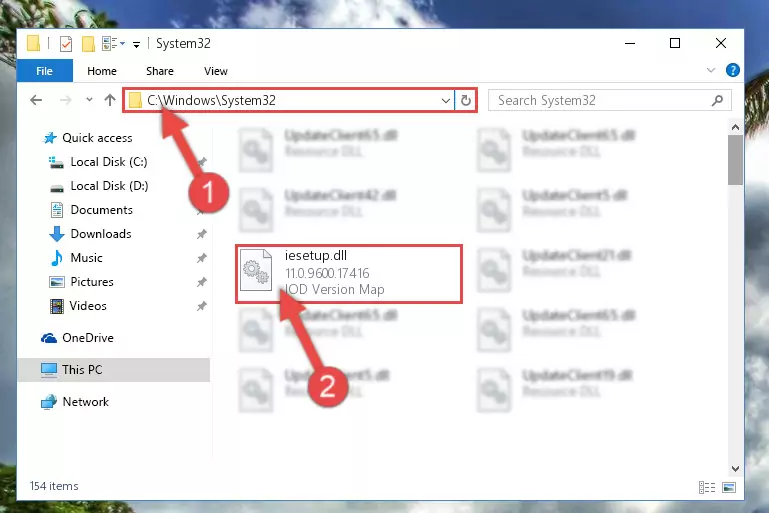
Task: Click the scrollbar down arrow
Action: 735,469
